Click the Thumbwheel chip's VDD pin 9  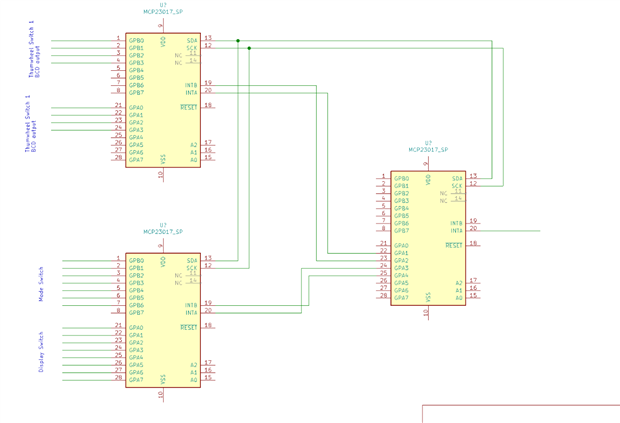[x=162, y=26]
